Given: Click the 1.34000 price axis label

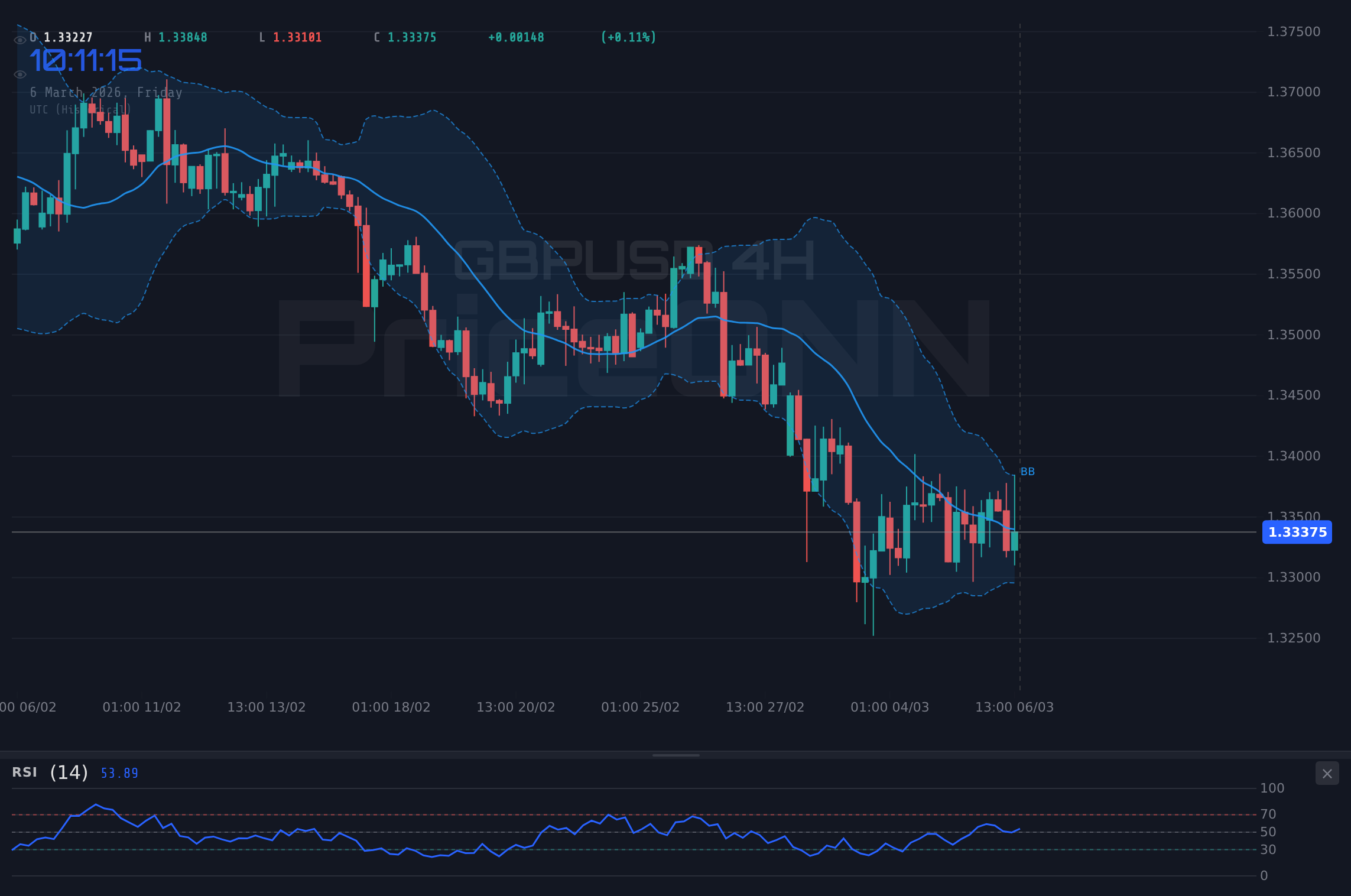Looking at the screenshot, I should pyautogui.click(x=1294, y=456).
